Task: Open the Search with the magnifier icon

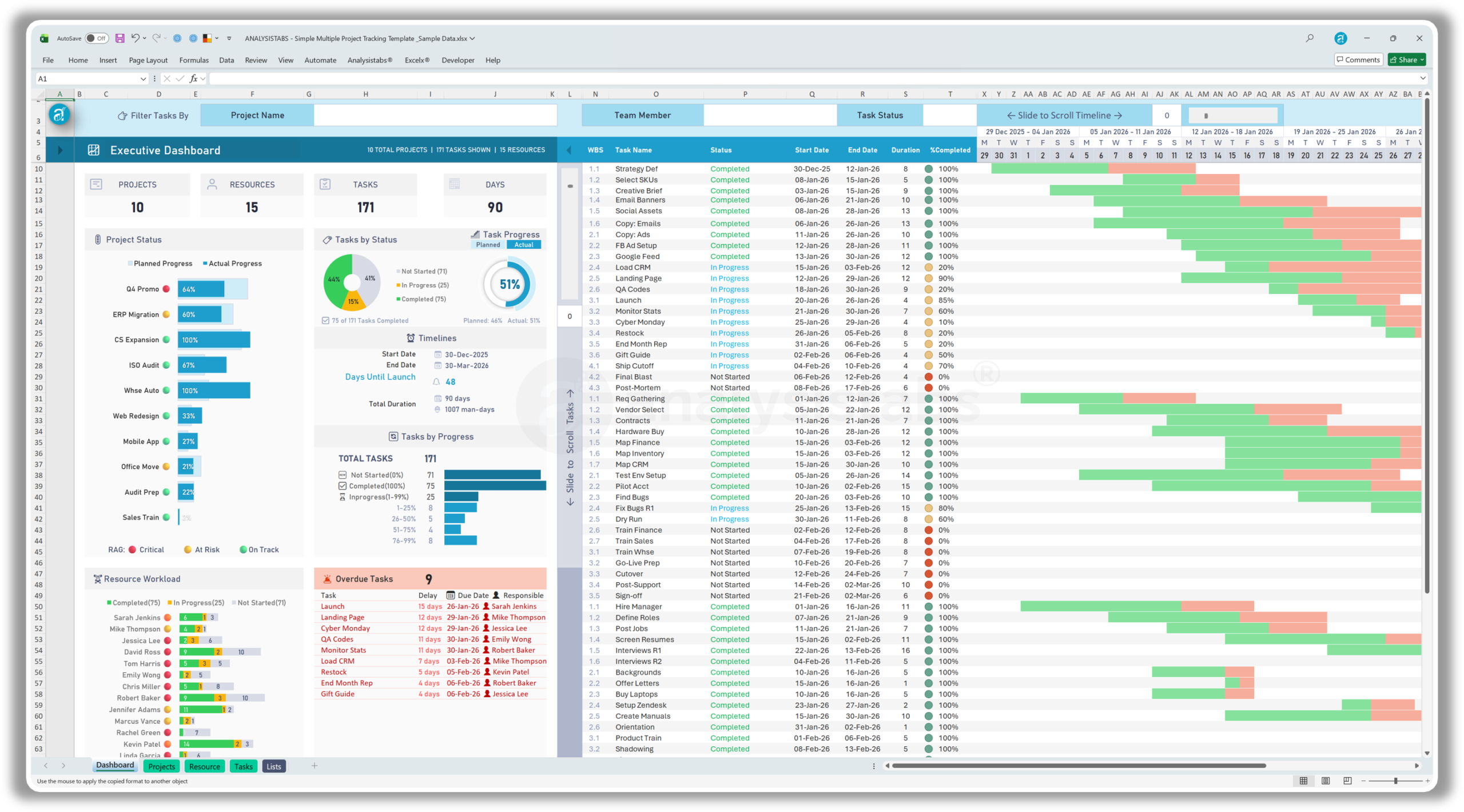Action: pos(1309,38)
